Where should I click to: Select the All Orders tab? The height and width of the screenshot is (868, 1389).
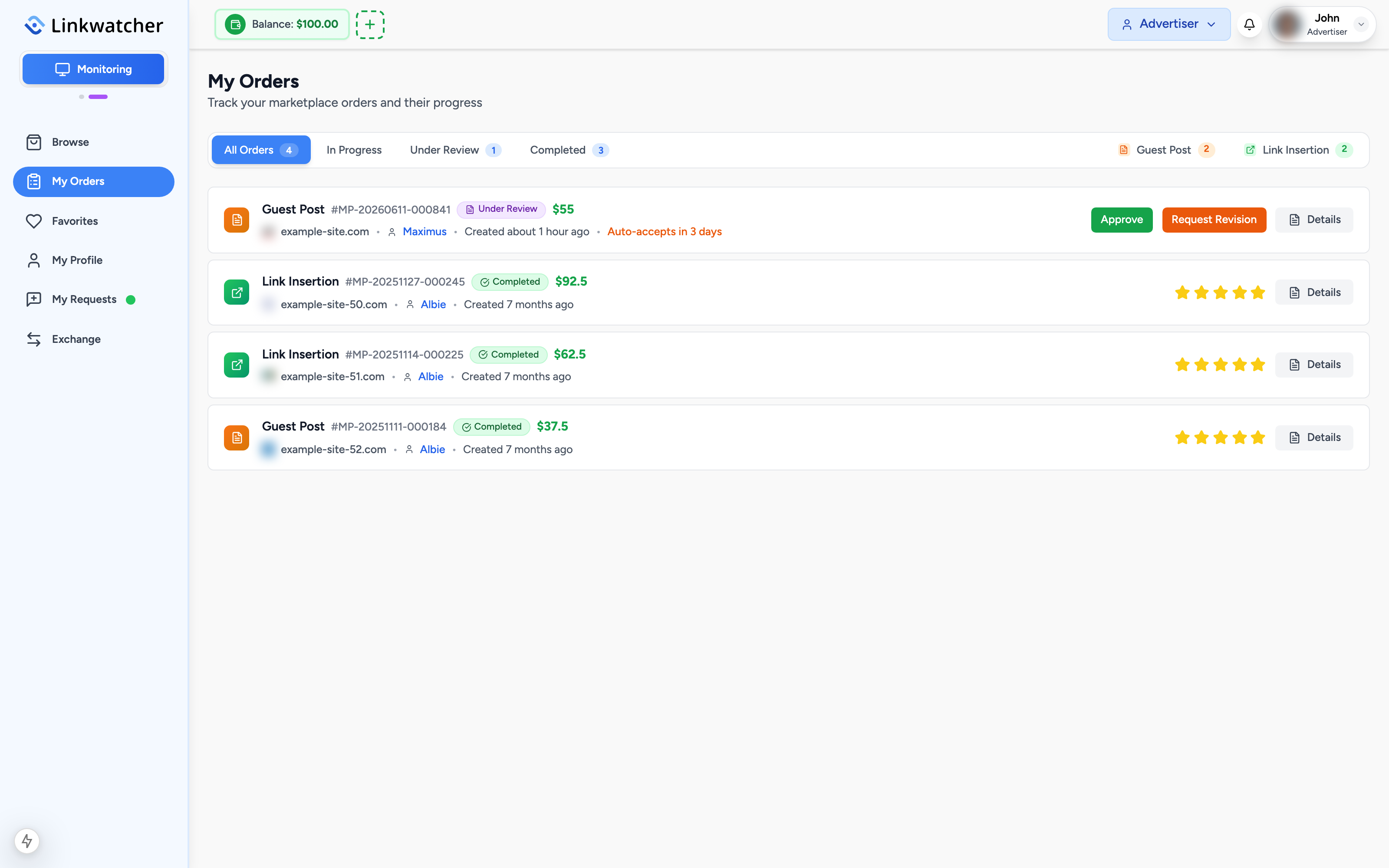tap(260, 150)
